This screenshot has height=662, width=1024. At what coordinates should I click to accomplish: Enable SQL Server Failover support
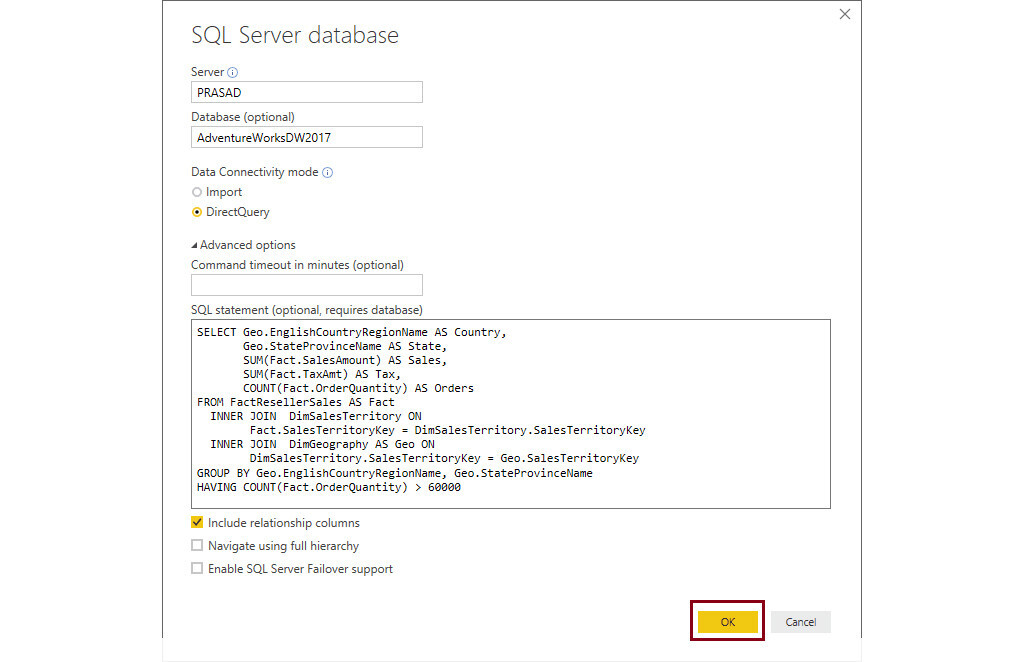(197, 568)
